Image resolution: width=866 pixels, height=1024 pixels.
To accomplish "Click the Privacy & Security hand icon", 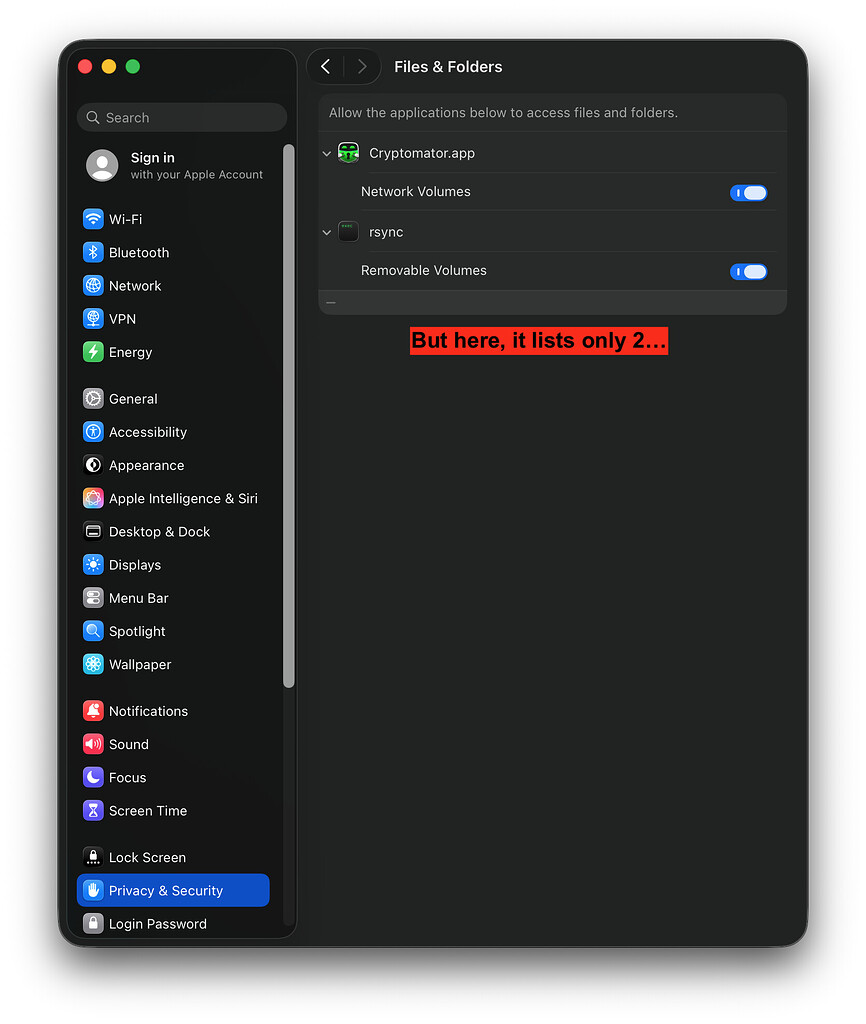I will coord(93,890).
